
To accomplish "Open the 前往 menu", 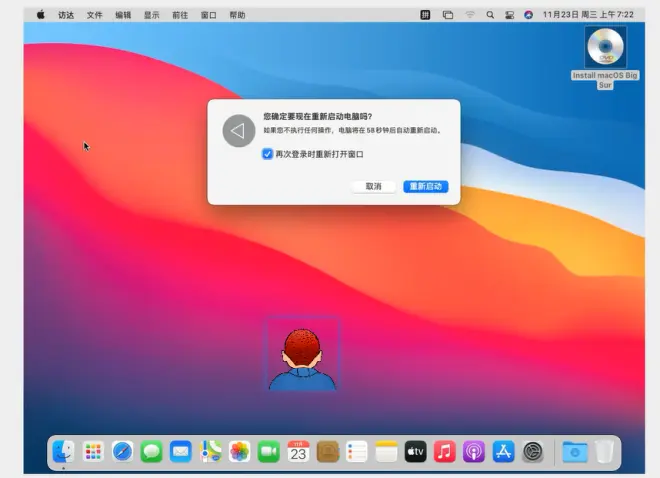I will (x=180, y=15).
